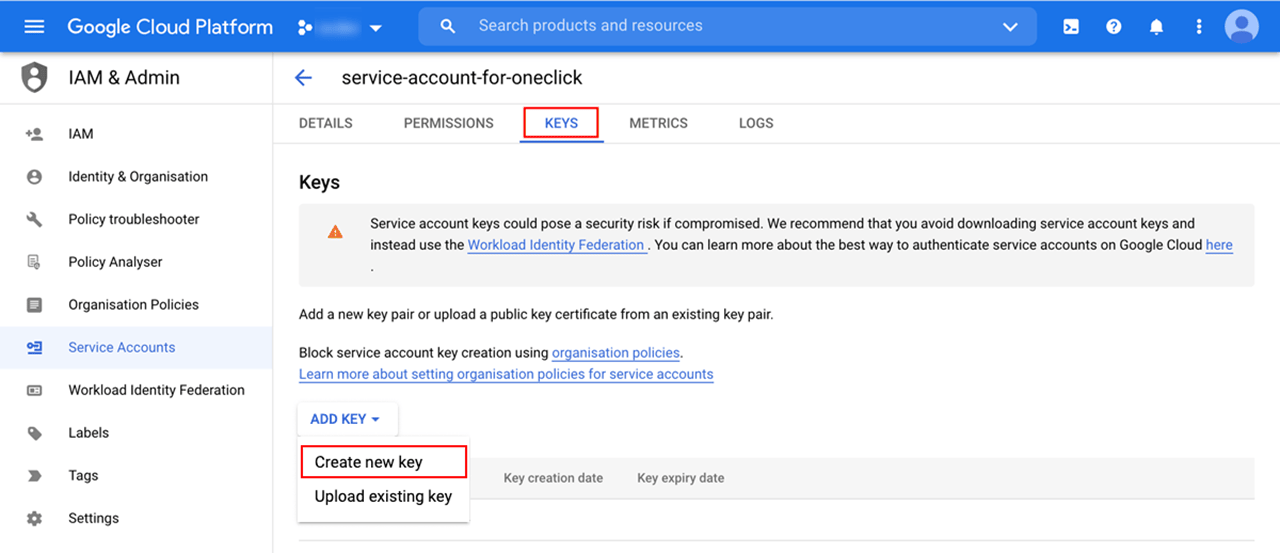Activate Cloud Shell terminal icon

click(1071, 27)
